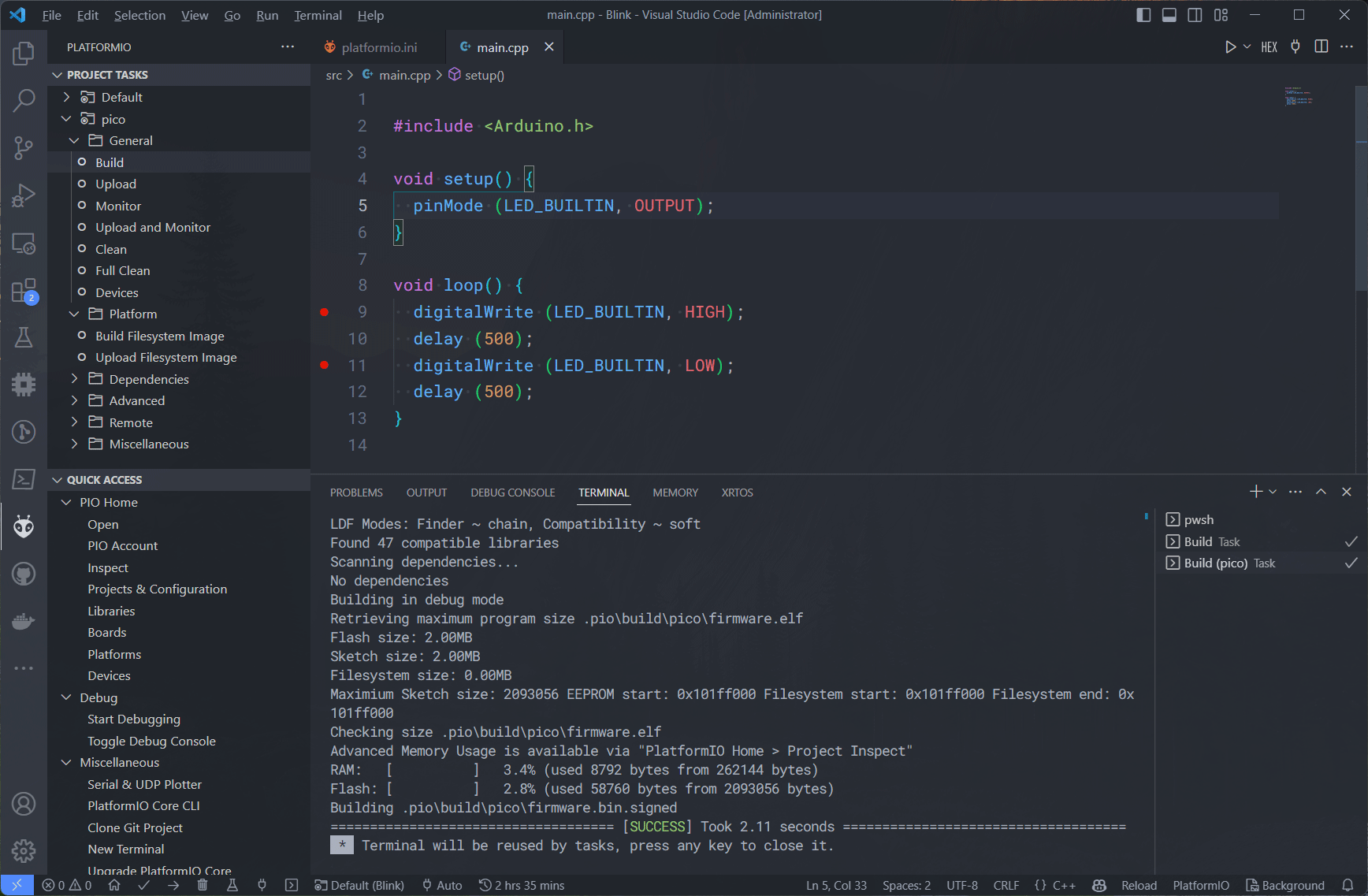This screenshot has width=1368, height=896.
Task: Open Remote Explorer view
Action: coord(24,244)
